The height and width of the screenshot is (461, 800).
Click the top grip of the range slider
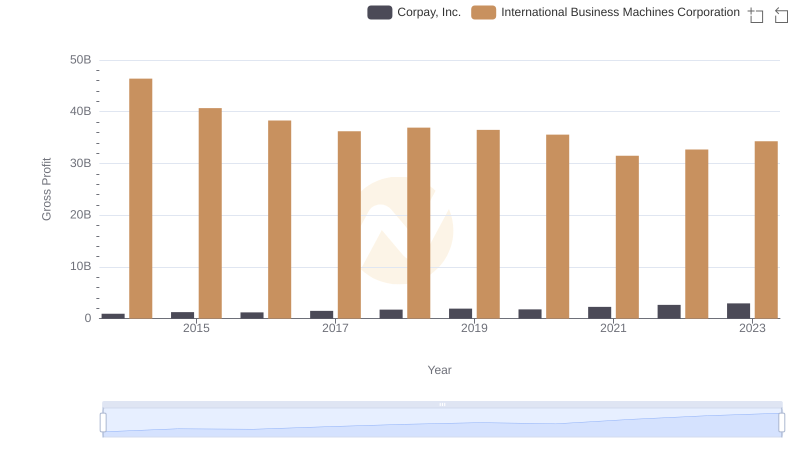pyautogui.click(x=442, y=404)
